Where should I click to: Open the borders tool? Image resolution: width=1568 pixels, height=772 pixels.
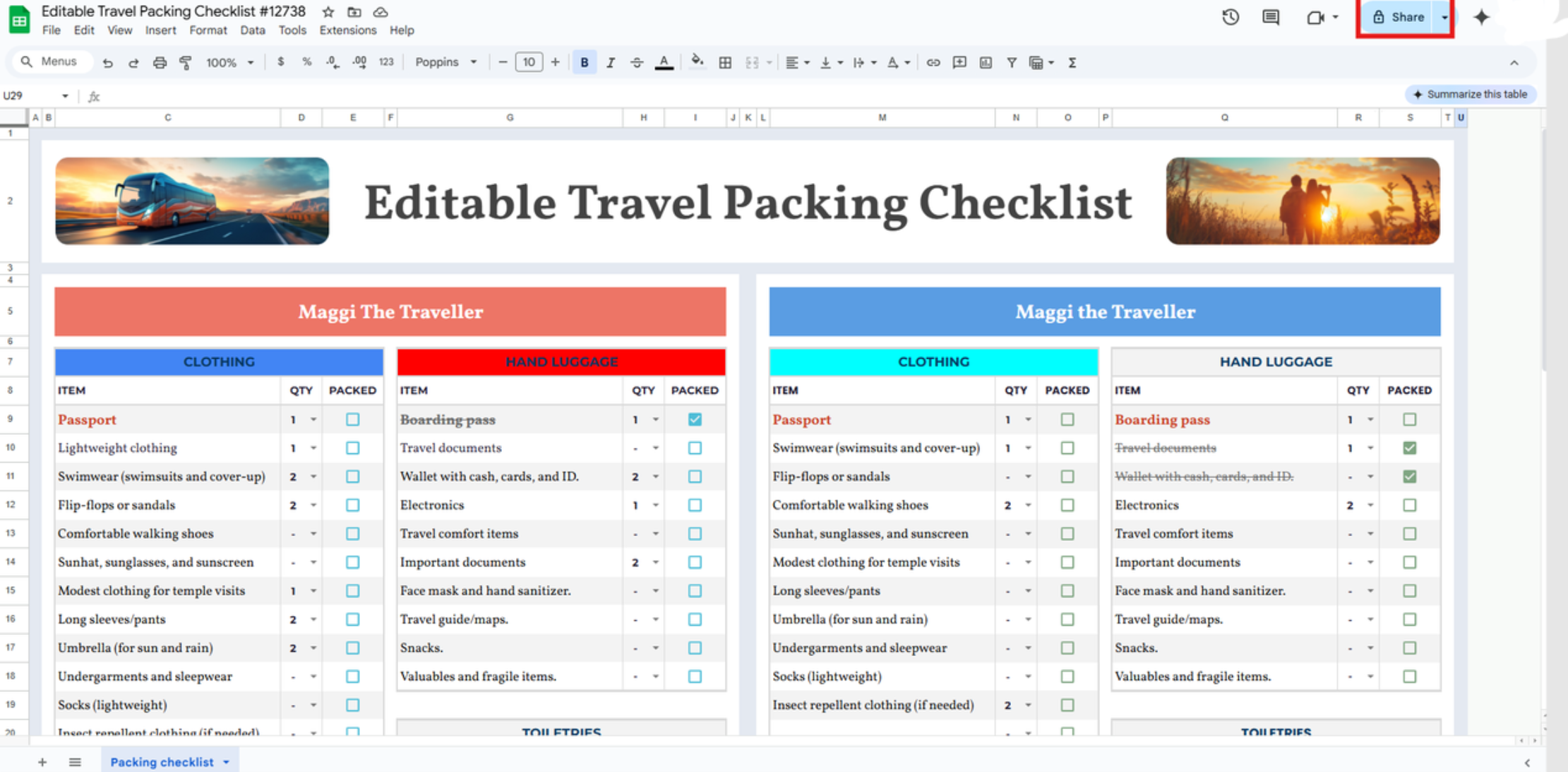point(725,63)
